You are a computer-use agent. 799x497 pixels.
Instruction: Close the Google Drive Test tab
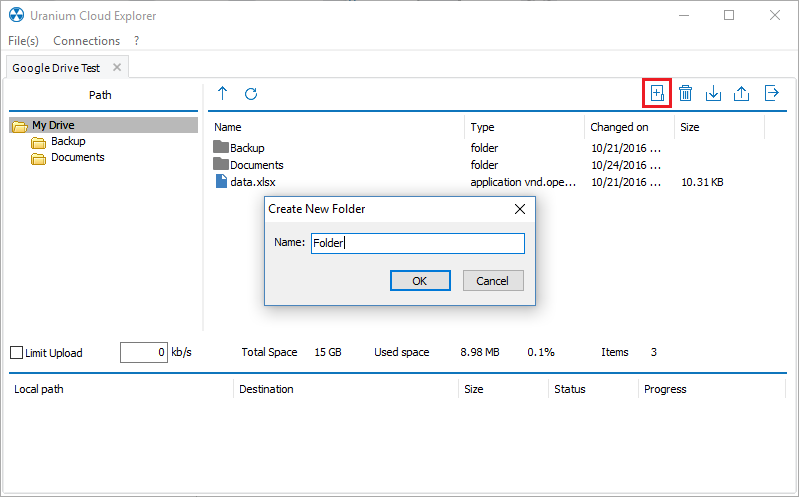pyautogui.click(x=117, y=67)
